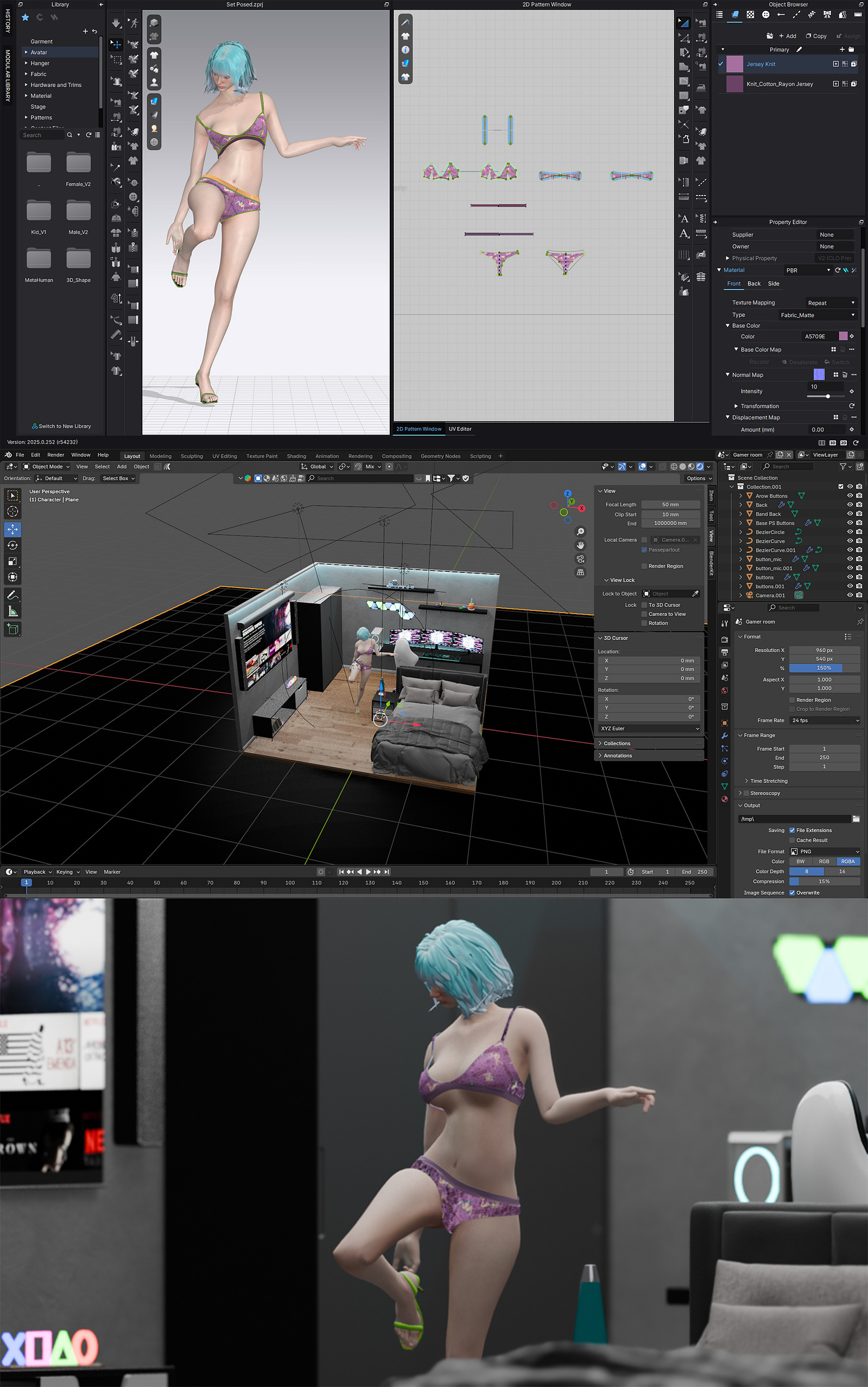
Task: Open the Blender Edit menu
Action: pyautogui.click(x=35, y=455)
